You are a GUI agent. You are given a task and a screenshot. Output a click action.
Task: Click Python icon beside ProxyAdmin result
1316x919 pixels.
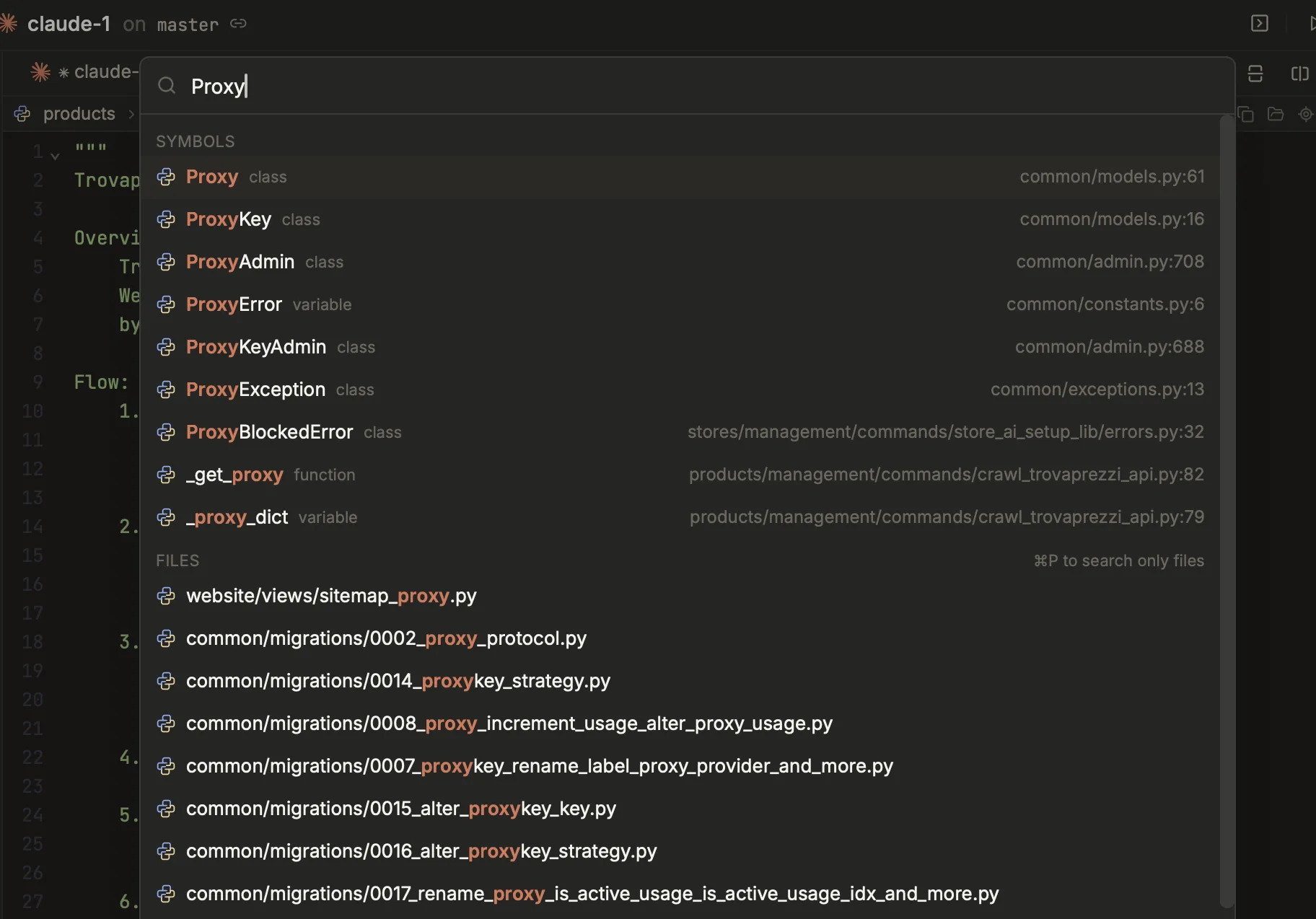[x=166, y=262]
